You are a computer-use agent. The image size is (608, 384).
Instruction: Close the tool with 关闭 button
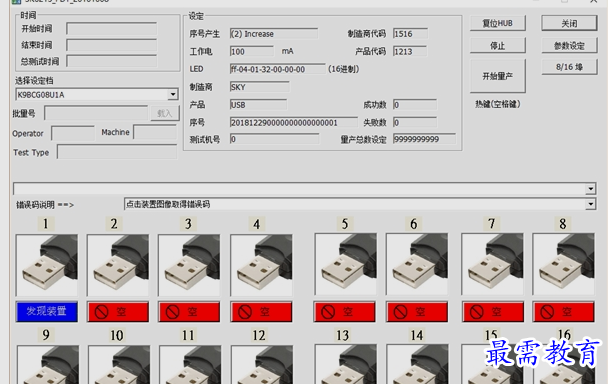coord(569,23)
